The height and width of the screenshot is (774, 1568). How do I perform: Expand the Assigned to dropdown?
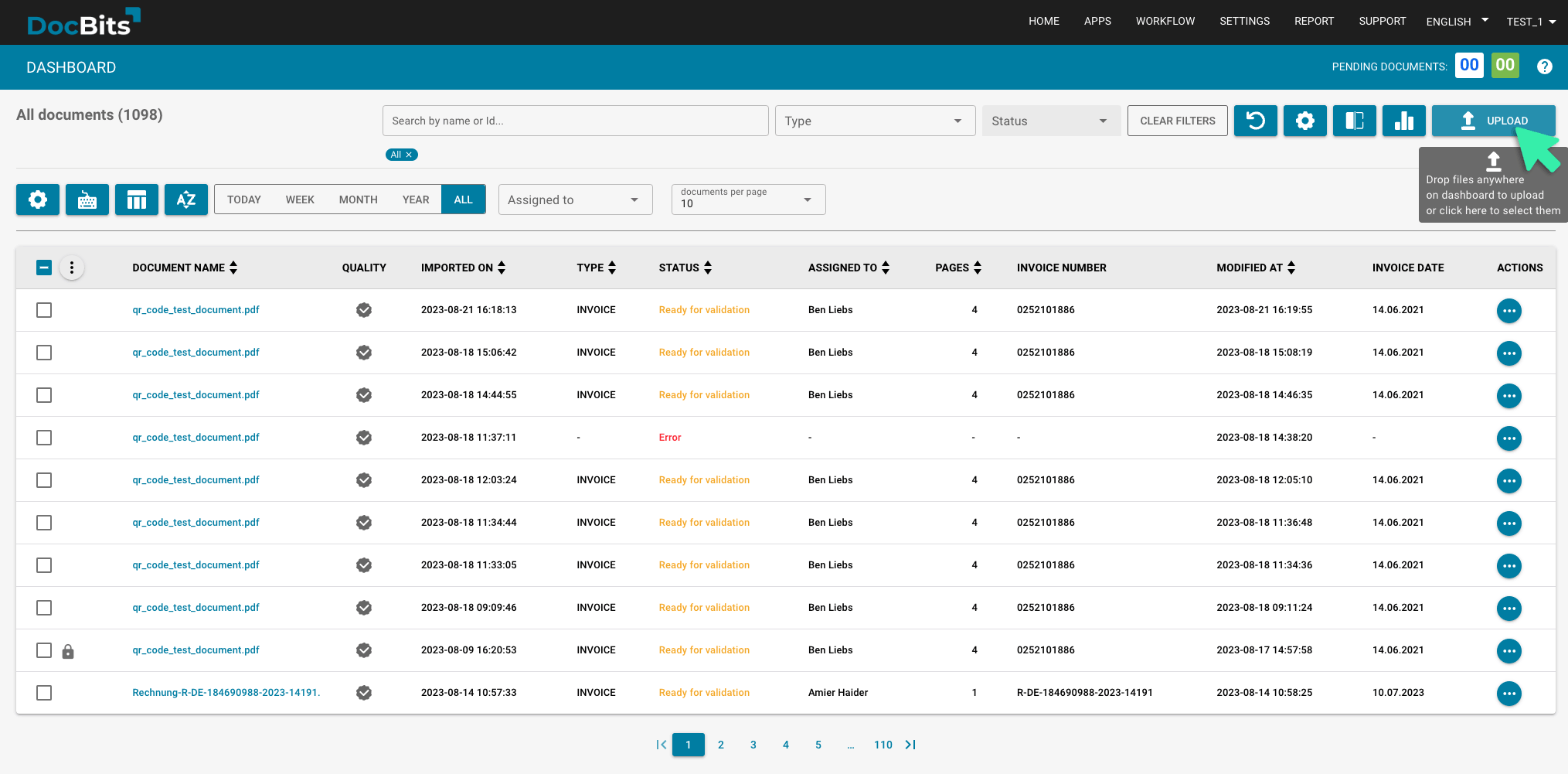coord(575,199)
